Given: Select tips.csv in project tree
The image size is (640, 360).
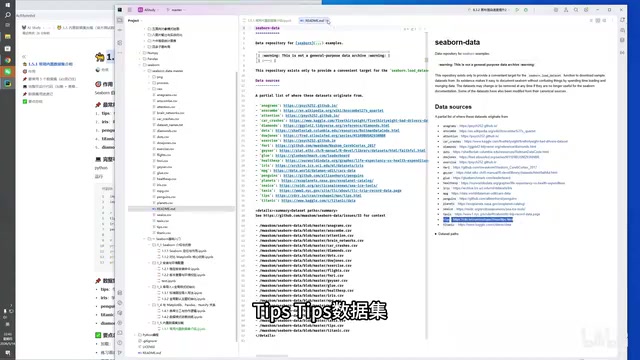Looking at the screenshot, I should tap(162, 227).
